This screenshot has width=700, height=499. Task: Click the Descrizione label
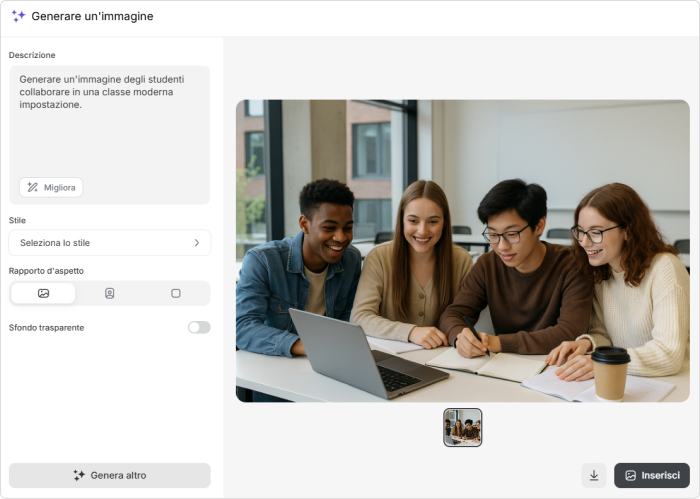[32, 55]
